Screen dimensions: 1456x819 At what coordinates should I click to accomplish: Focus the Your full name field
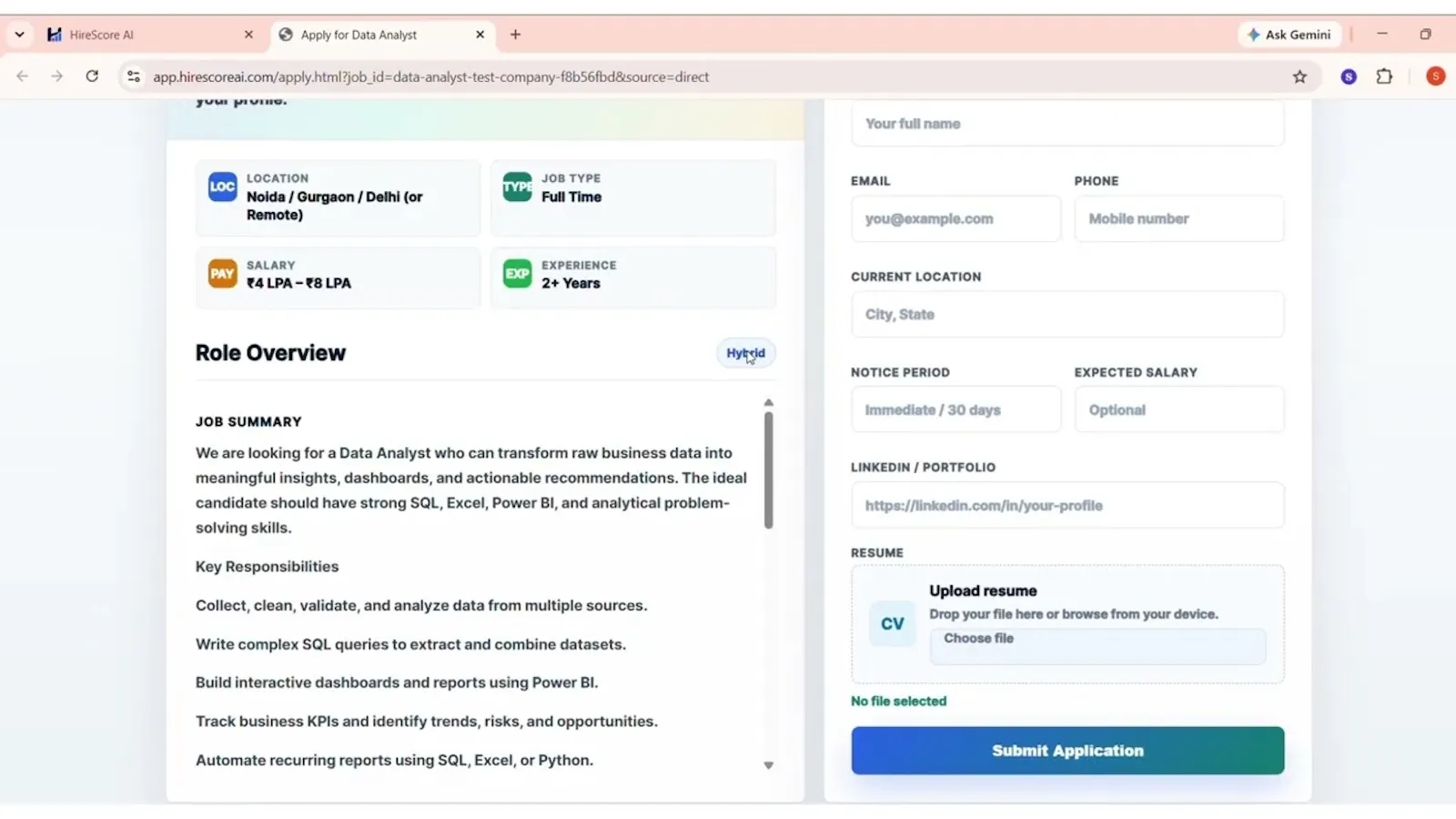click(x=1067, y=124)
